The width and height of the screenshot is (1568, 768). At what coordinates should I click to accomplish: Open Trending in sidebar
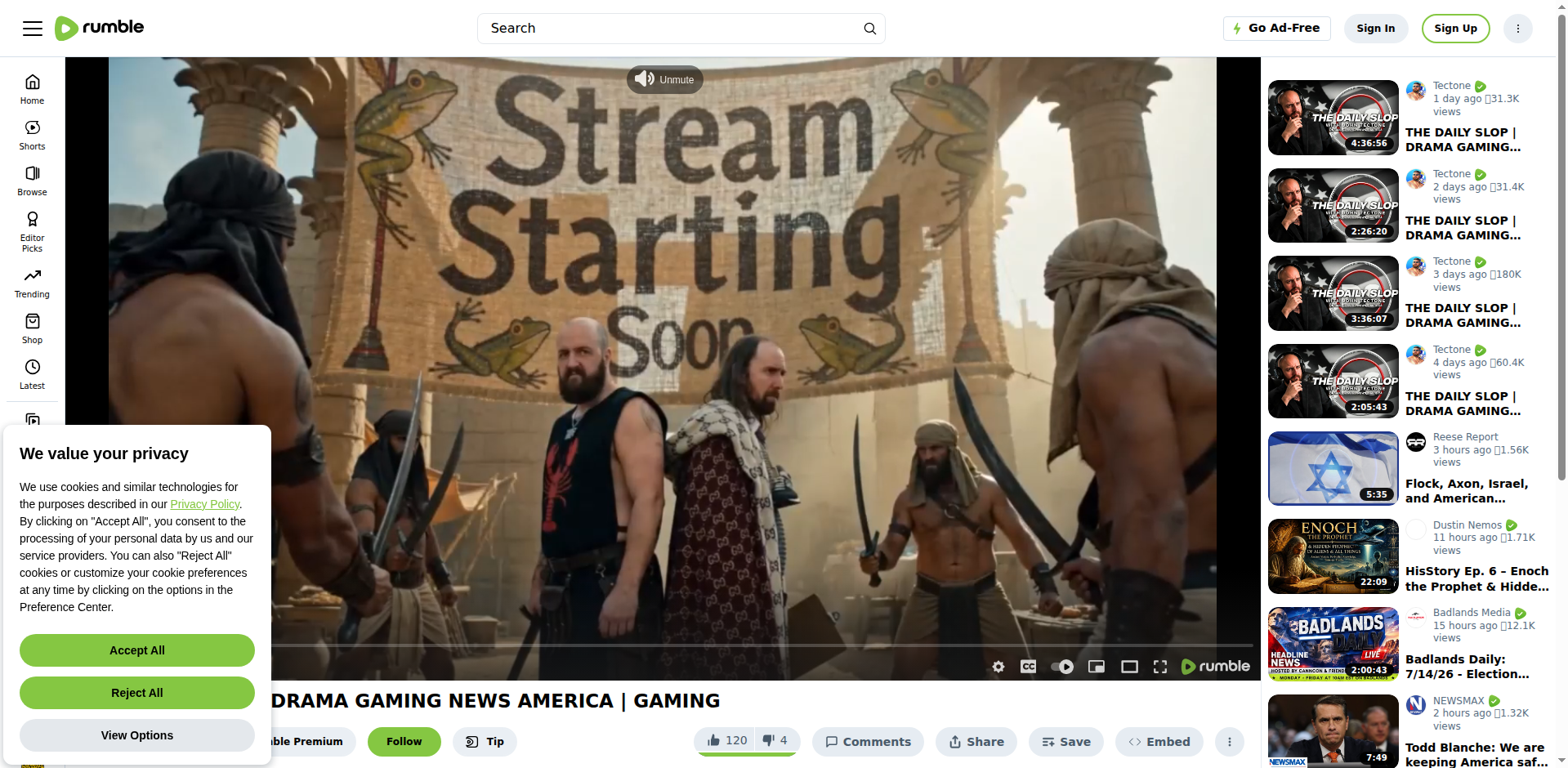click(x=33, y=283)
